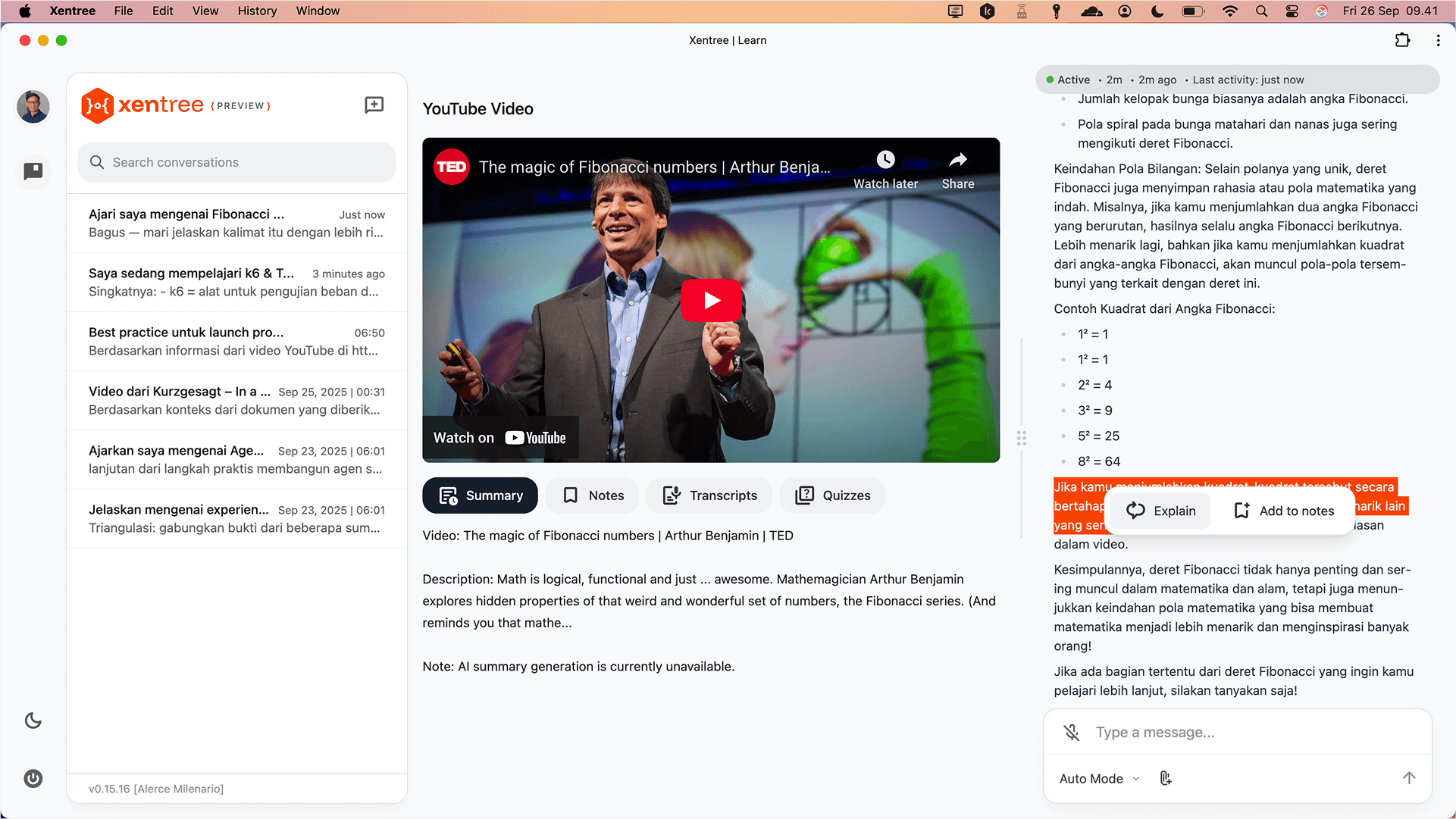
Task: Play the Fibonacci TED video
Action: point(711,301)
